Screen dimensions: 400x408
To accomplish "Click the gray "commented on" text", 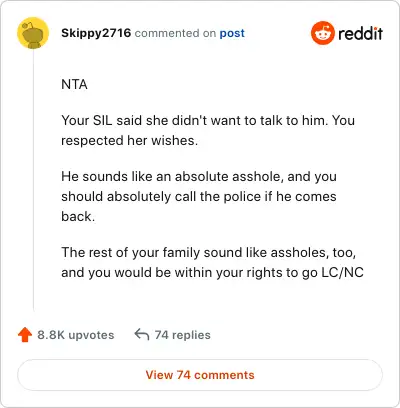I will click(x=175, y=33).
